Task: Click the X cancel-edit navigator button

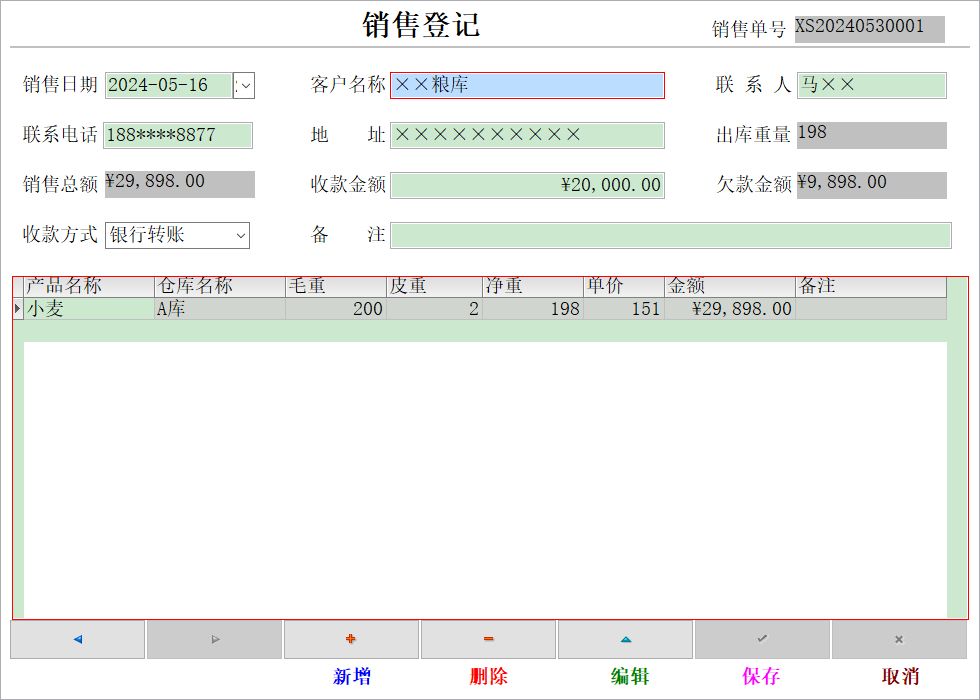Action: 899,639
